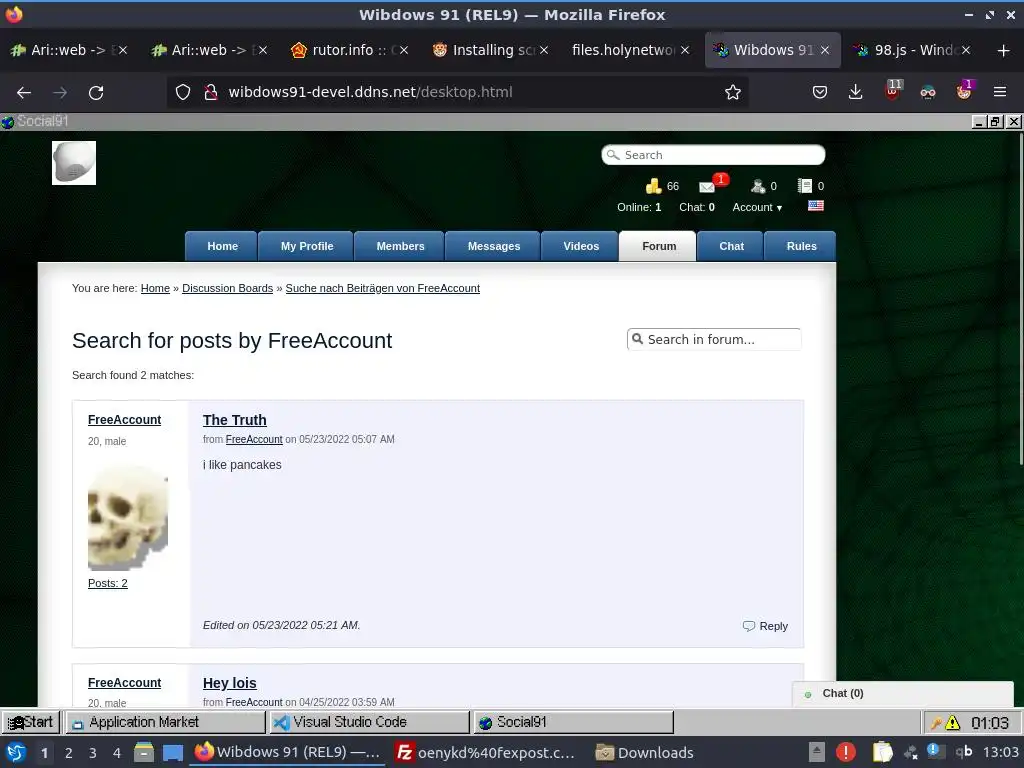Image resolution: width=1024 pixels, height=768 pixels.
Task: Open the Home navigation tab
Action: tap(222, 246)
